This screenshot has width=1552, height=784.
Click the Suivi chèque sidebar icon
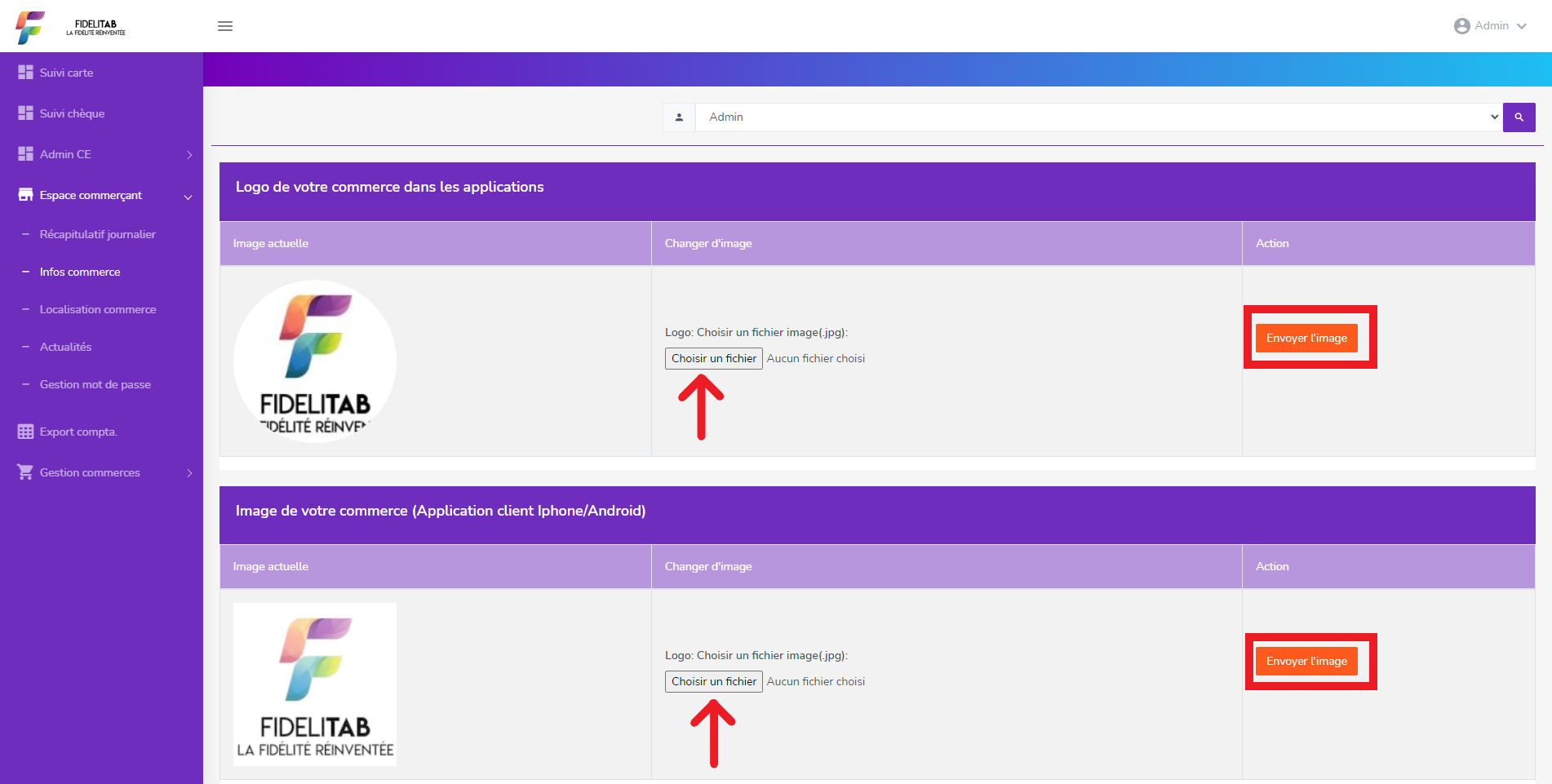[x=25, y=113]
